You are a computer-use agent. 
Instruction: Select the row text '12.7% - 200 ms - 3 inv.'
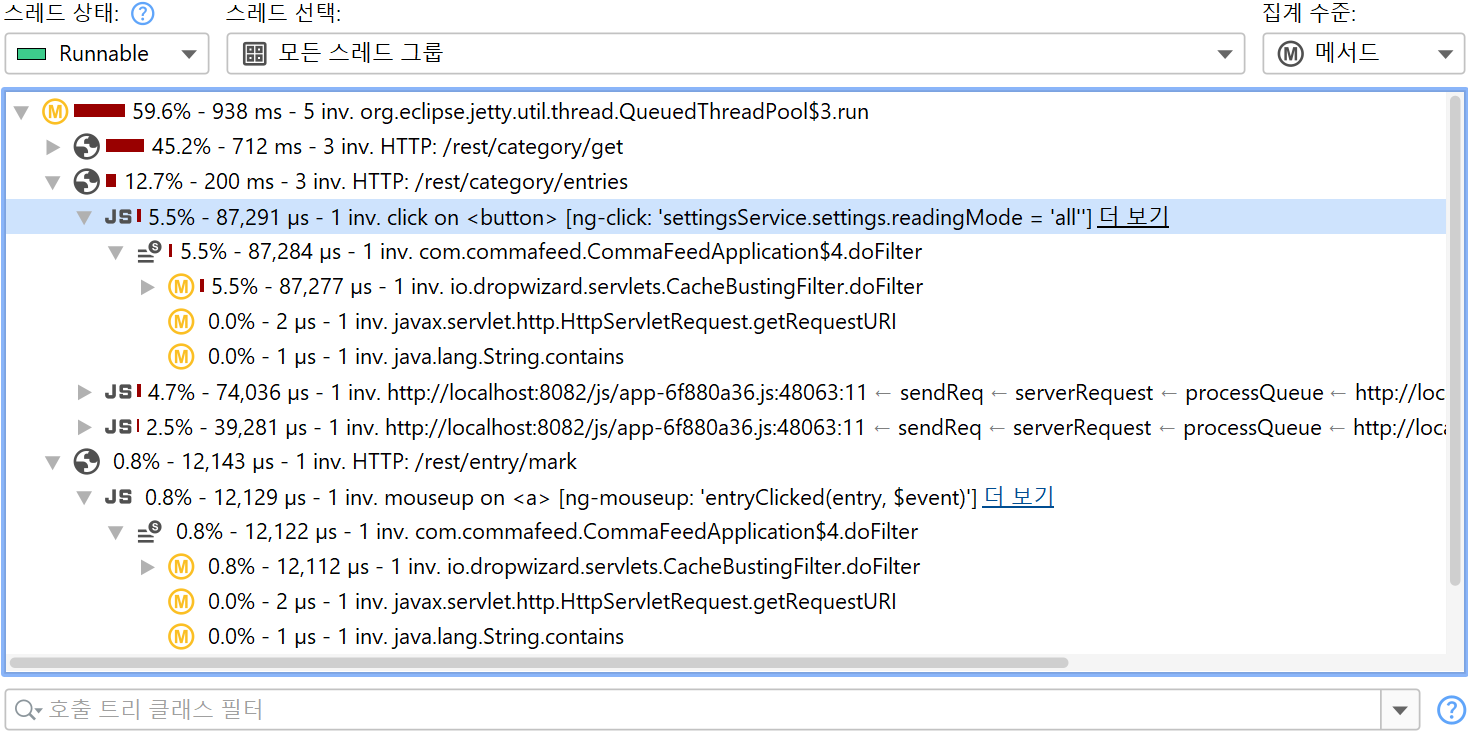[x=236, y=182]
